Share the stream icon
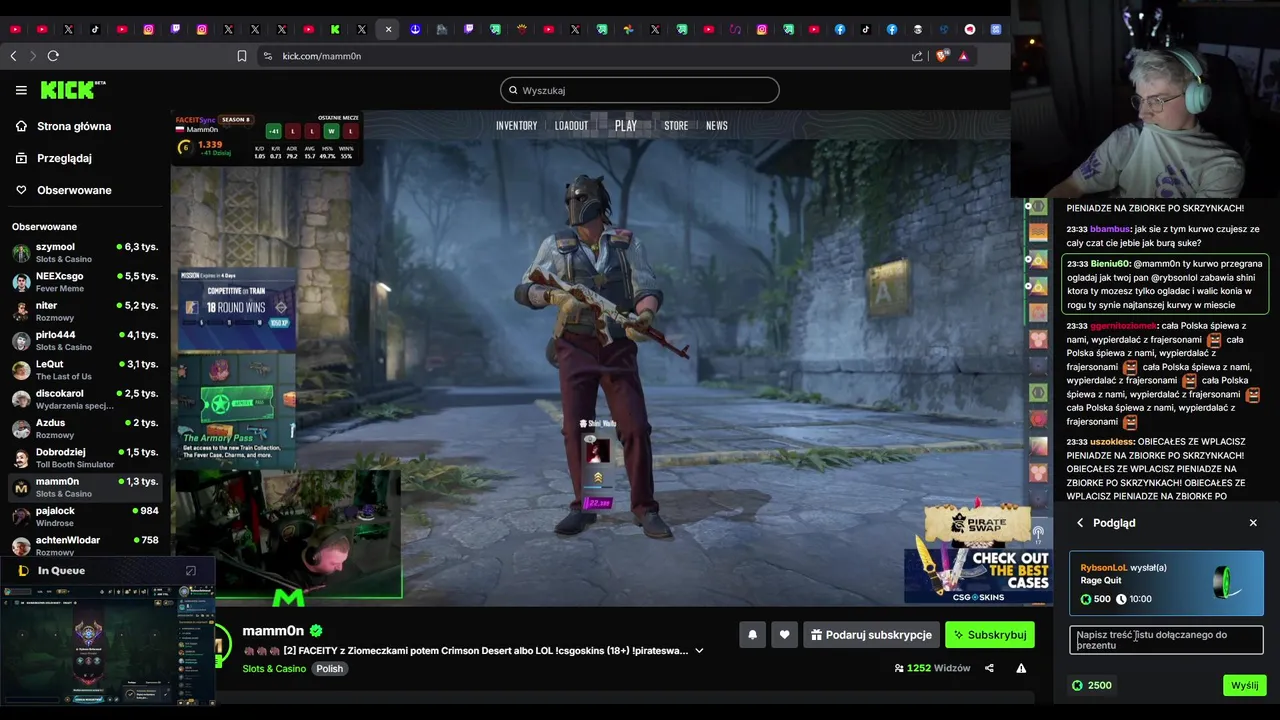The height and width of the screenshot is (720, 1280). point(989,668)
